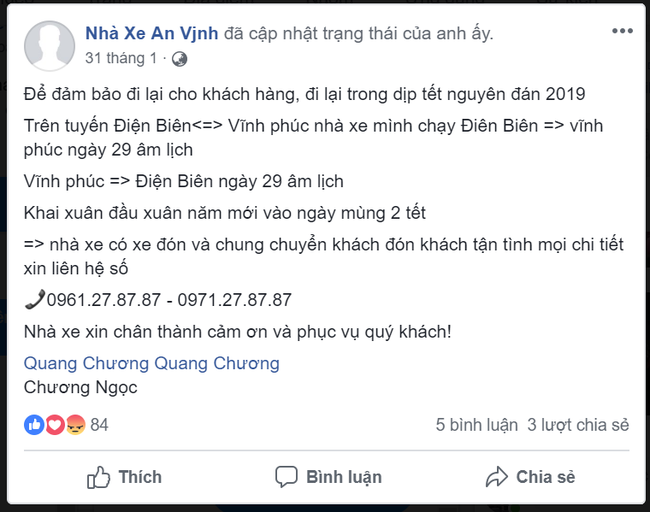Click the thumbs-up icon beside Thích
This screenshot has width=650, height=512.
coord(98,476)
